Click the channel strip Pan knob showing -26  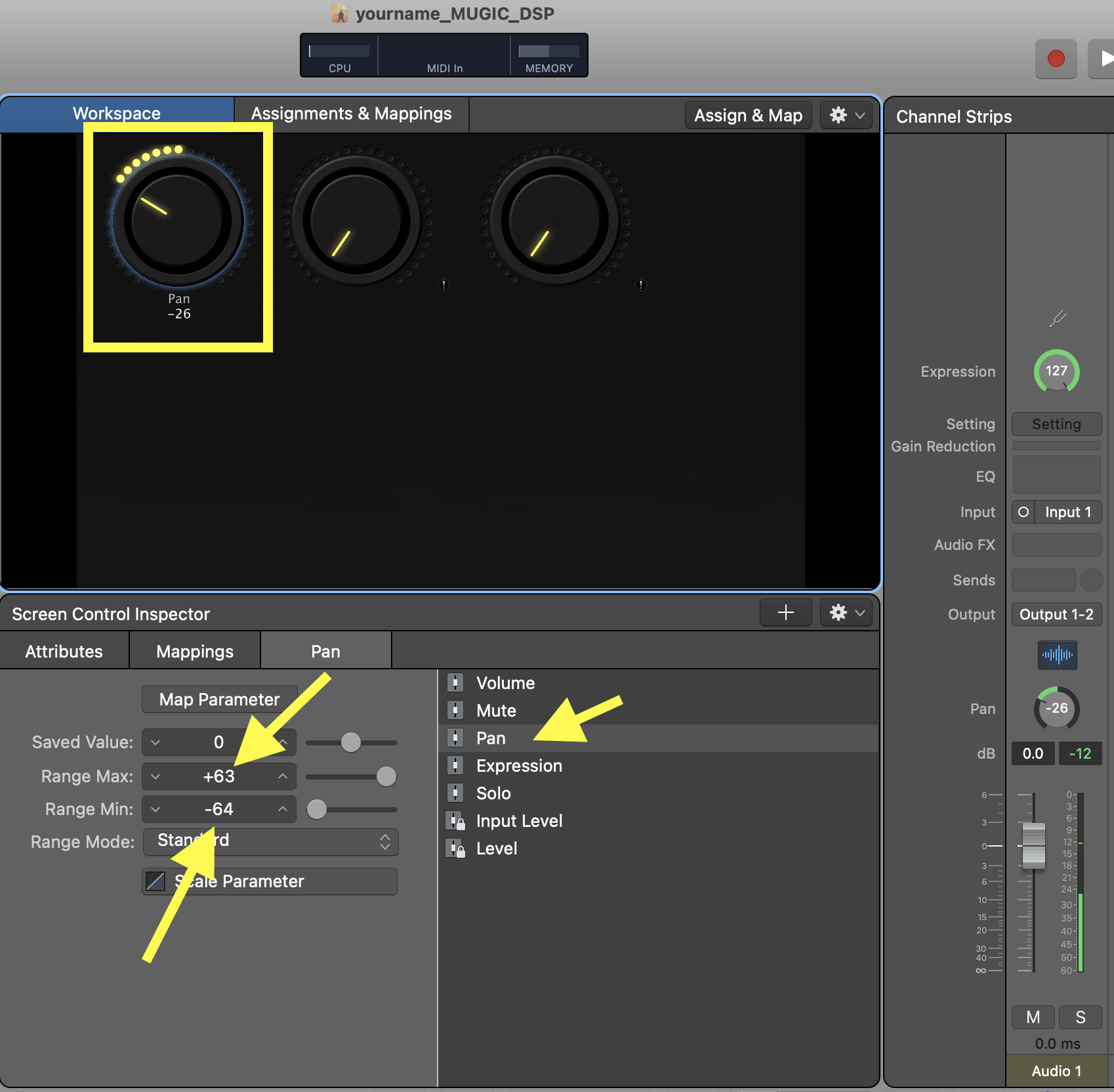[x=1056, y=709]
